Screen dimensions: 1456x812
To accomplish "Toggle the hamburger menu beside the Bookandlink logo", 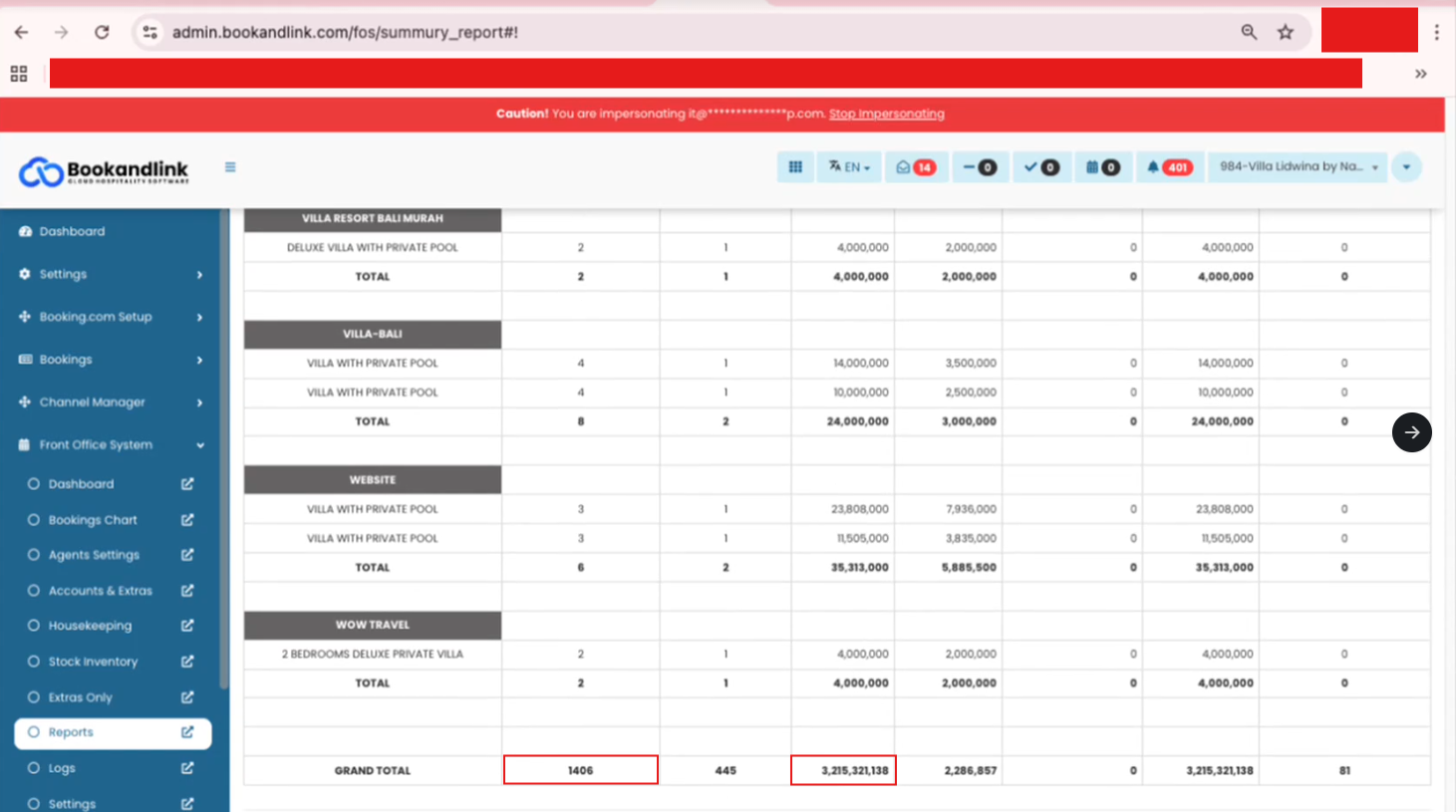I will pyautogui.click(x=230, y=167).
